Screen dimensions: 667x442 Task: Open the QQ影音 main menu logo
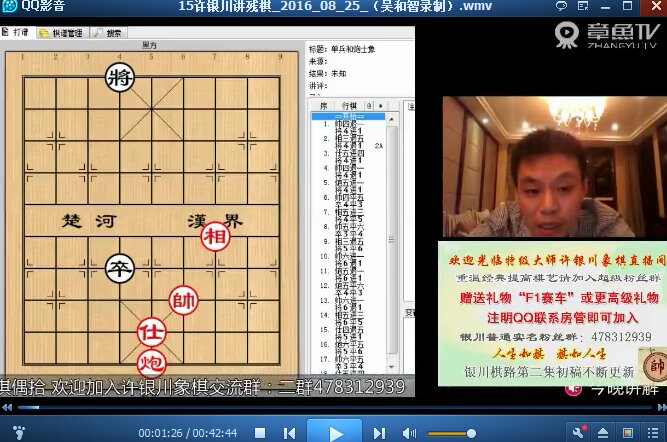click(x=9, y=6)
